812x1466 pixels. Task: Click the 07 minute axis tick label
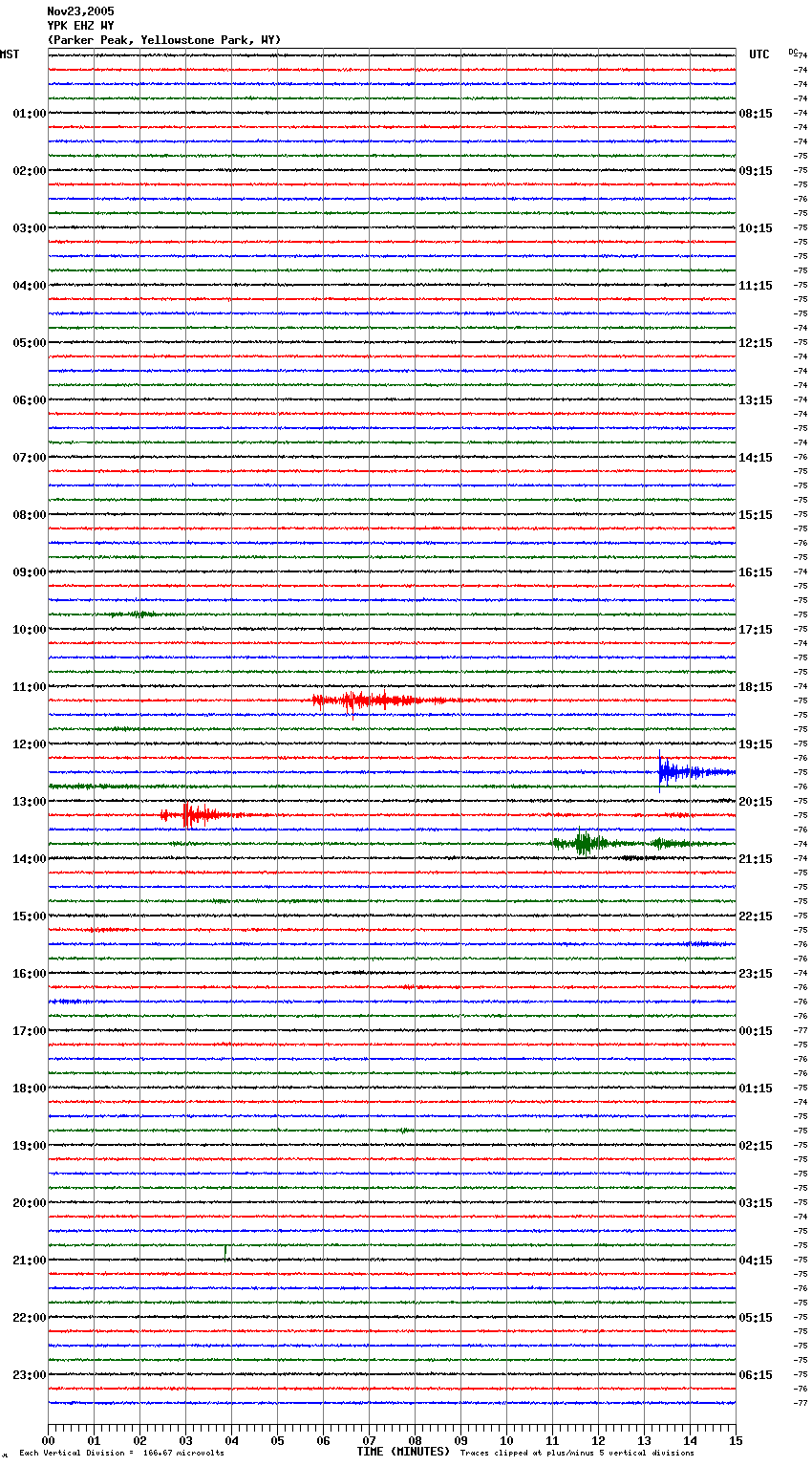369,1441
